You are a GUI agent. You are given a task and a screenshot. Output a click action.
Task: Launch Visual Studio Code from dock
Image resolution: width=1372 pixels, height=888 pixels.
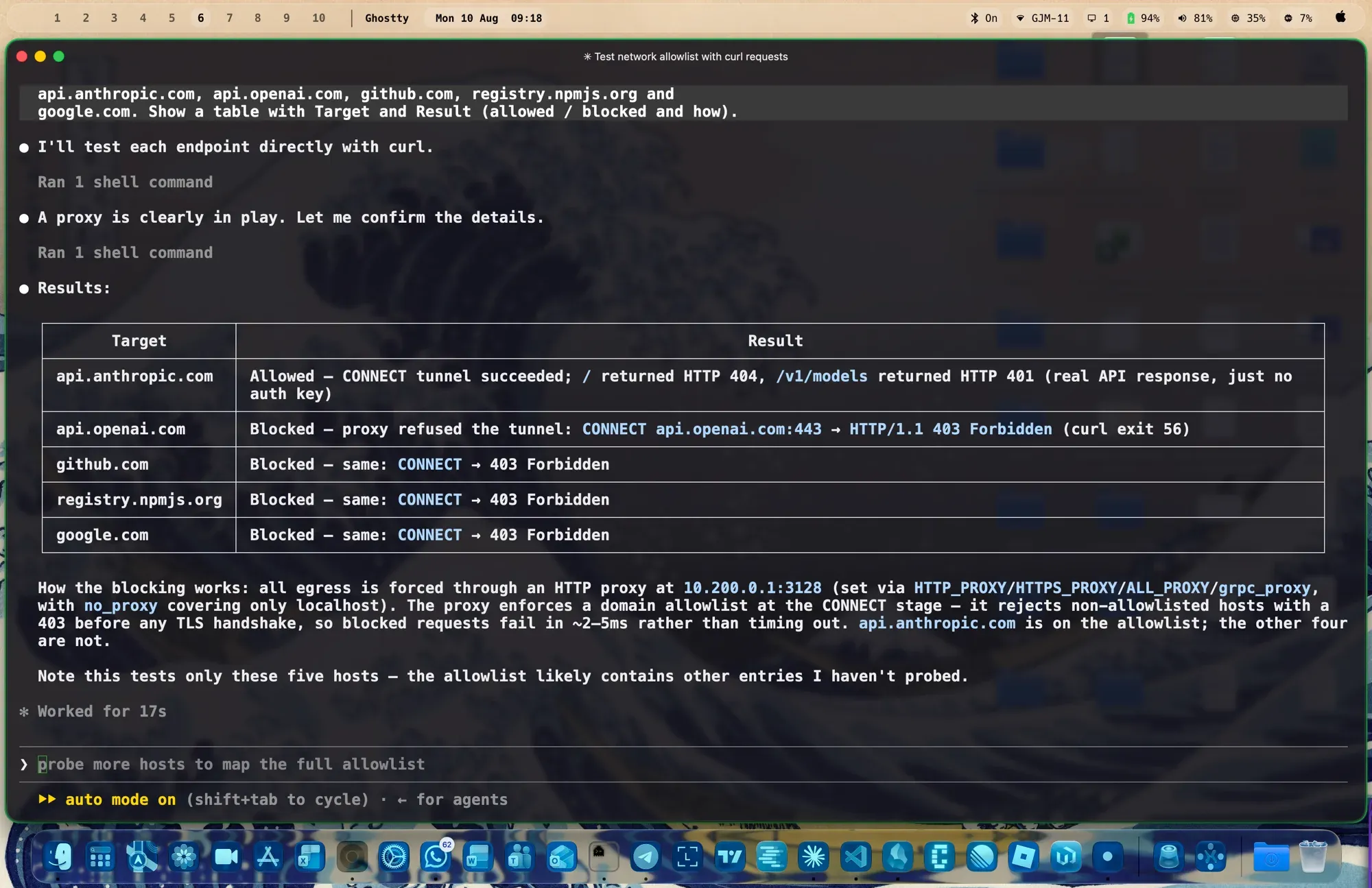pyautogui.click(x=855, y=856)
